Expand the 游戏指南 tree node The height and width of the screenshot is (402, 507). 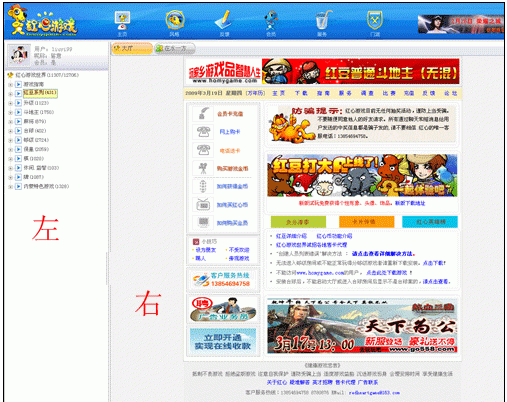point(10,85)
